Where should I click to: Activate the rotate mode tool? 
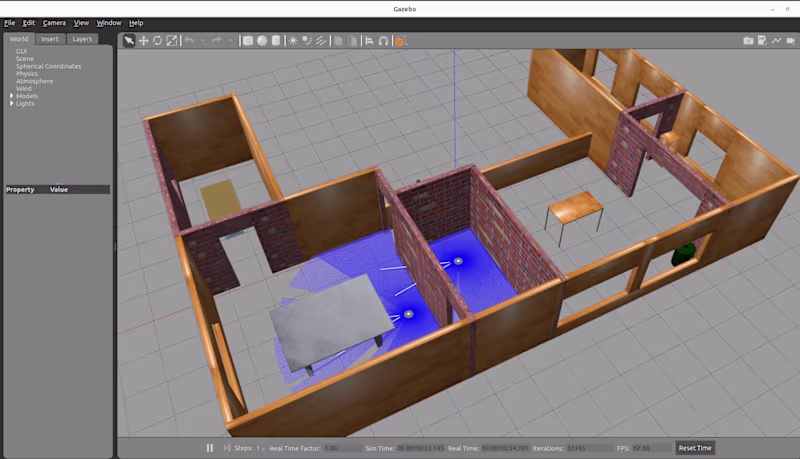pyautogui.click(x=158, y=41)
